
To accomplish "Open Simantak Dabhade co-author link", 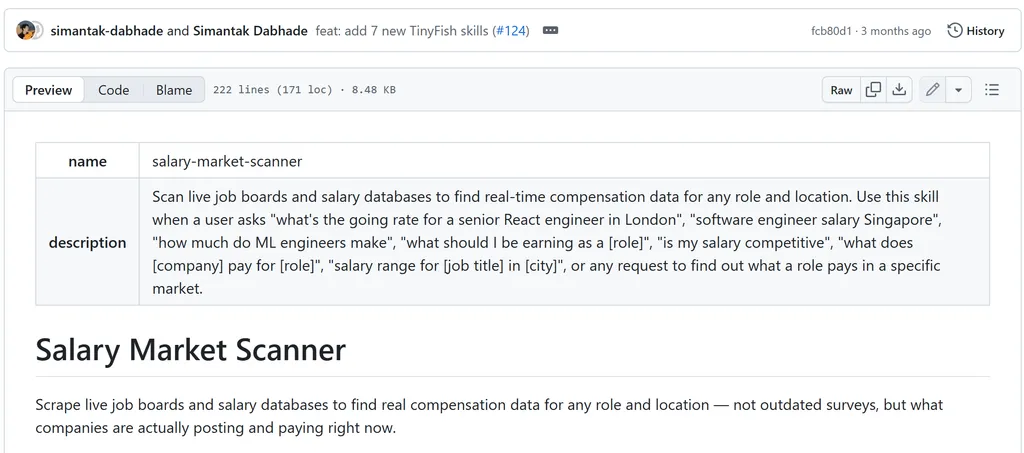I will tap(250, 31).
